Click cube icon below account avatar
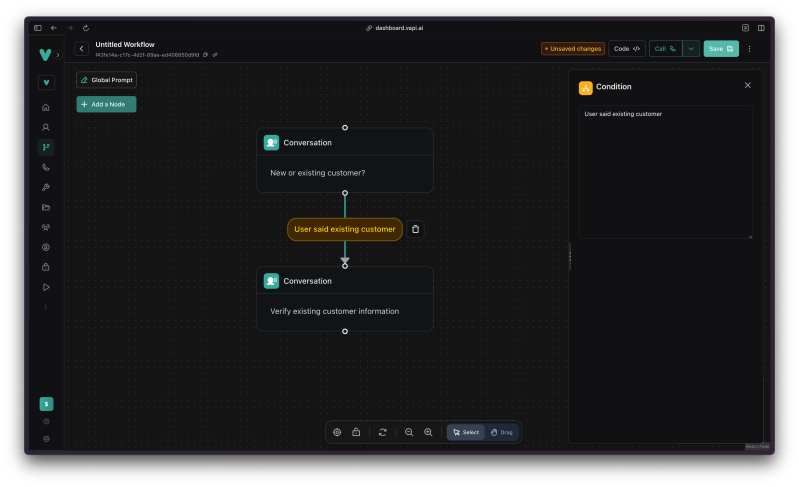The width and height of the screenshot is (799, 487). coord(46,421)
